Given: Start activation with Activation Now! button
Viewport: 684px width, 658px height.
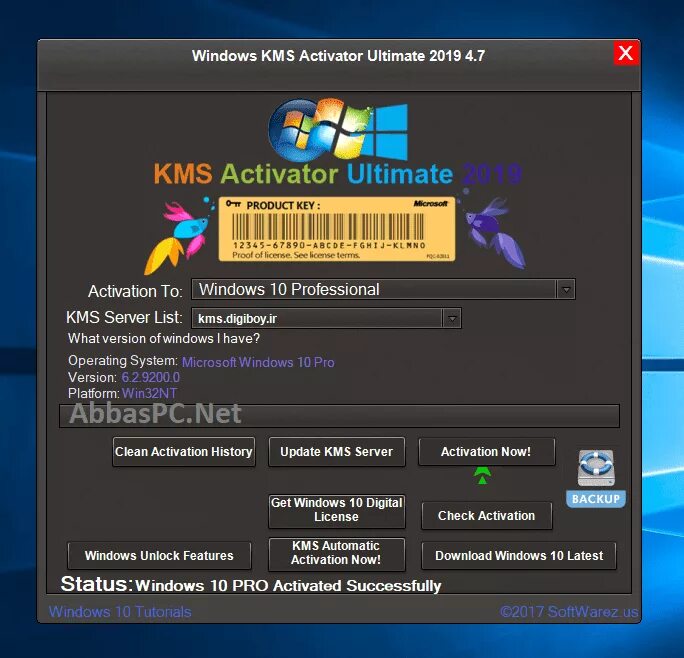Looking at the screenshot, I should pyautogui.click(x=486, y=452).
